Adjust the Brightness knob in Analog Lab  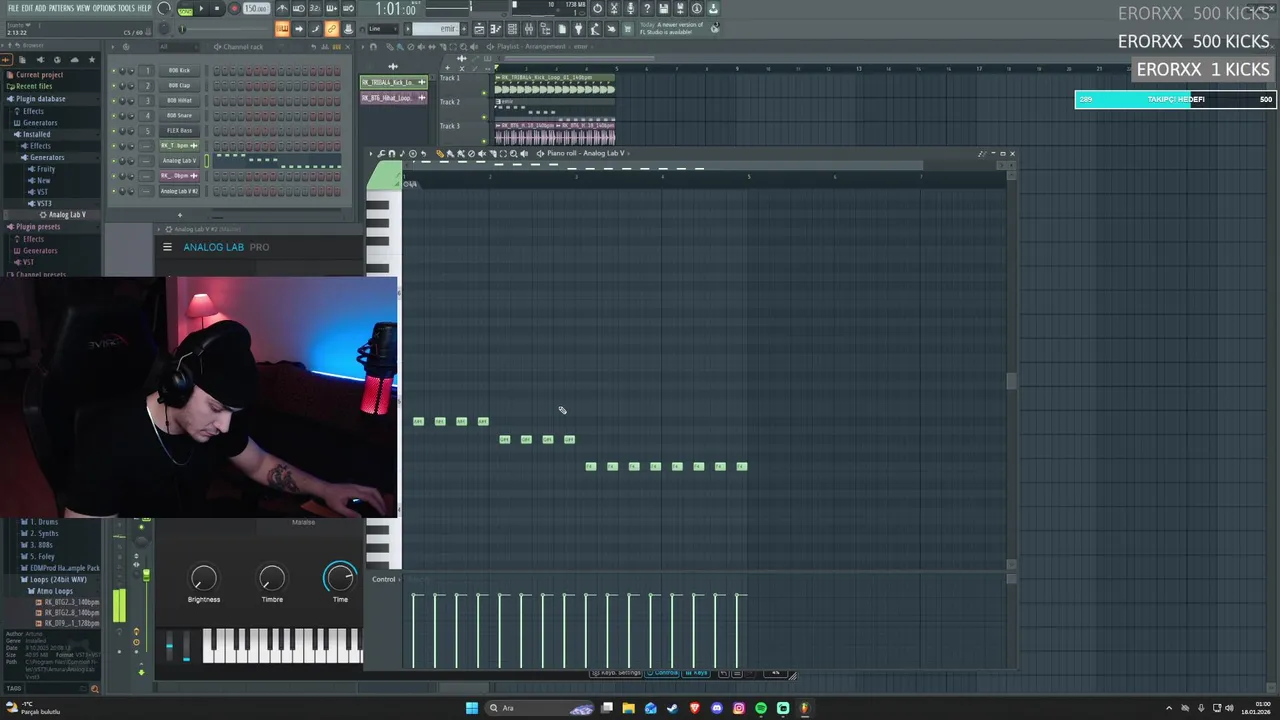(x=204, y=578)
